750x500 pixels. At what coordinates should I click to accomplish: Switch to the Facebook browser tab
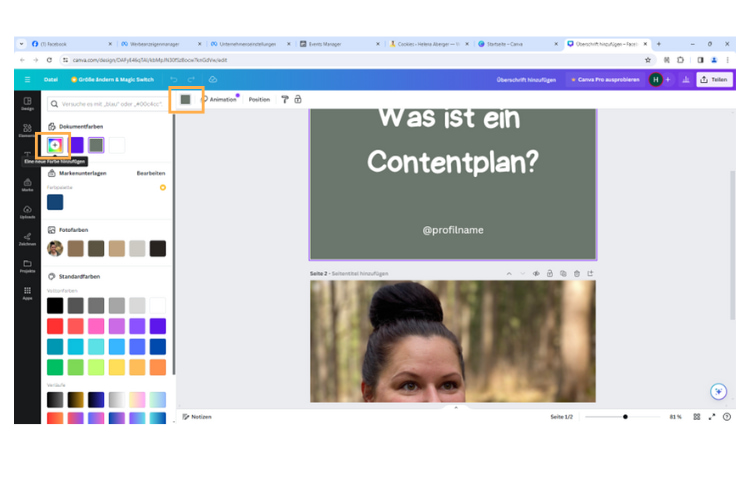(72, 44)
